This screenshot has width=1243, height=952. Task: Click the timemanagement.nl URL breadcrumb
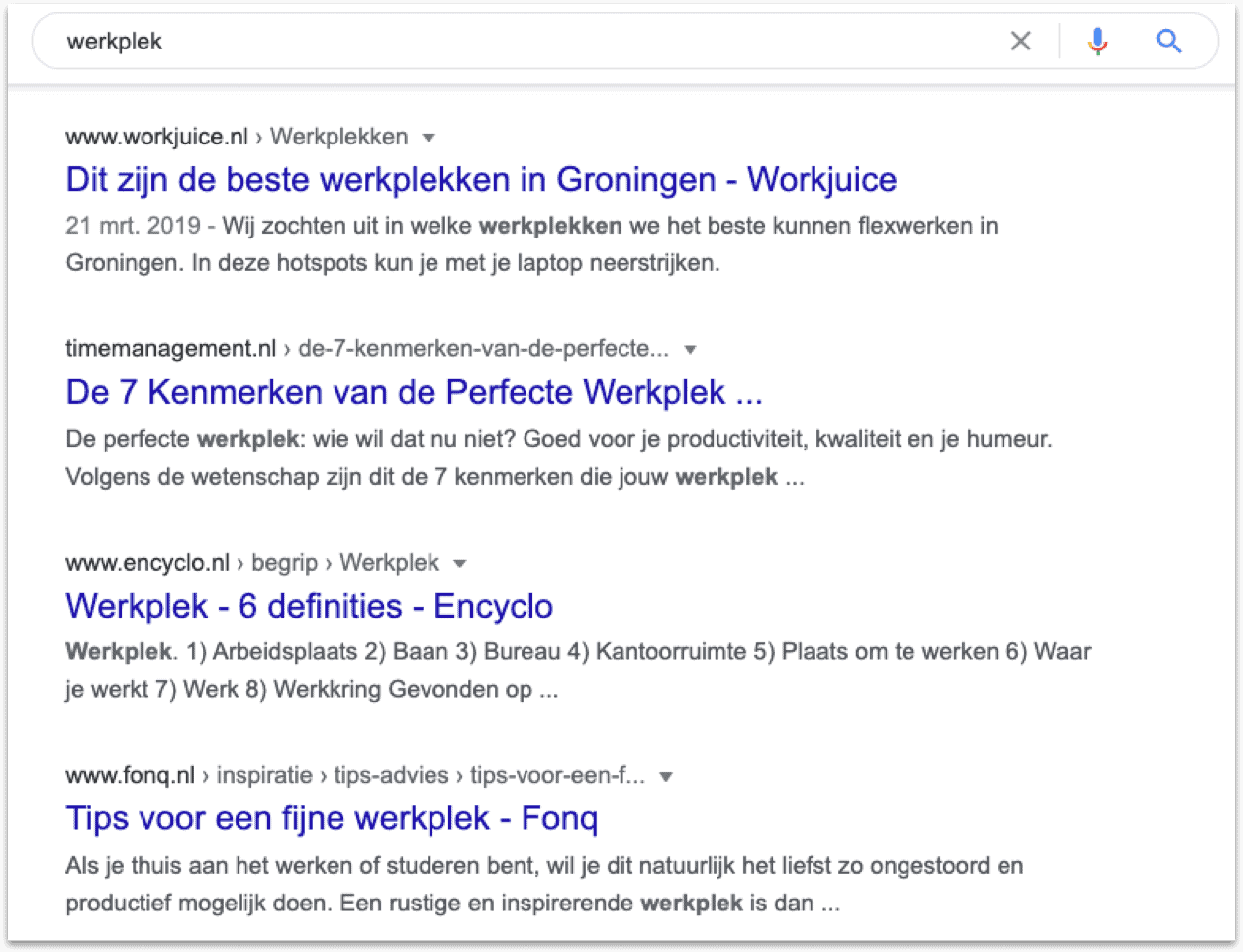(367, 349)
